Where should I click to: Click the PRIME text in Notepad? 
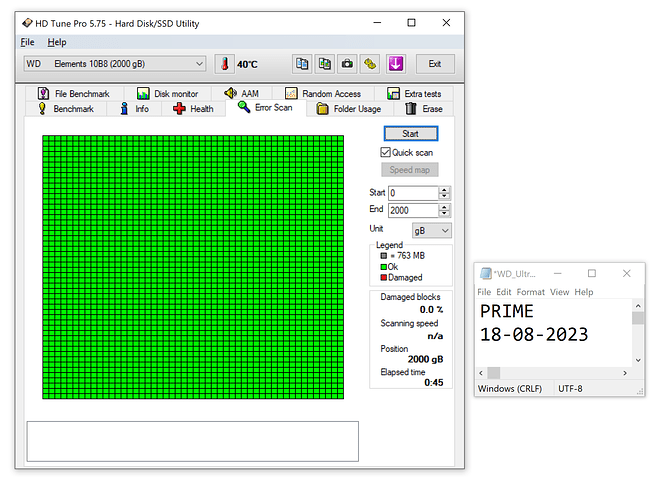(x=507, y=311)
